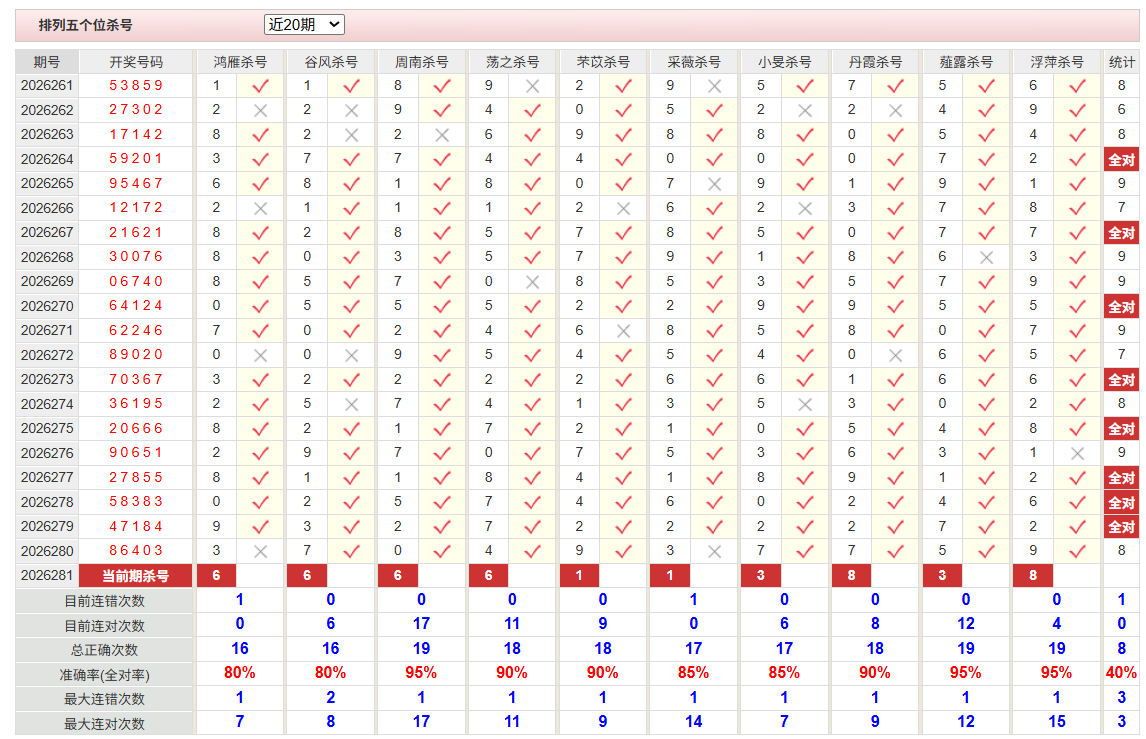
Task: Click 薤露杀号 X mark in row 2026268
Action: [x=987, y=257]
